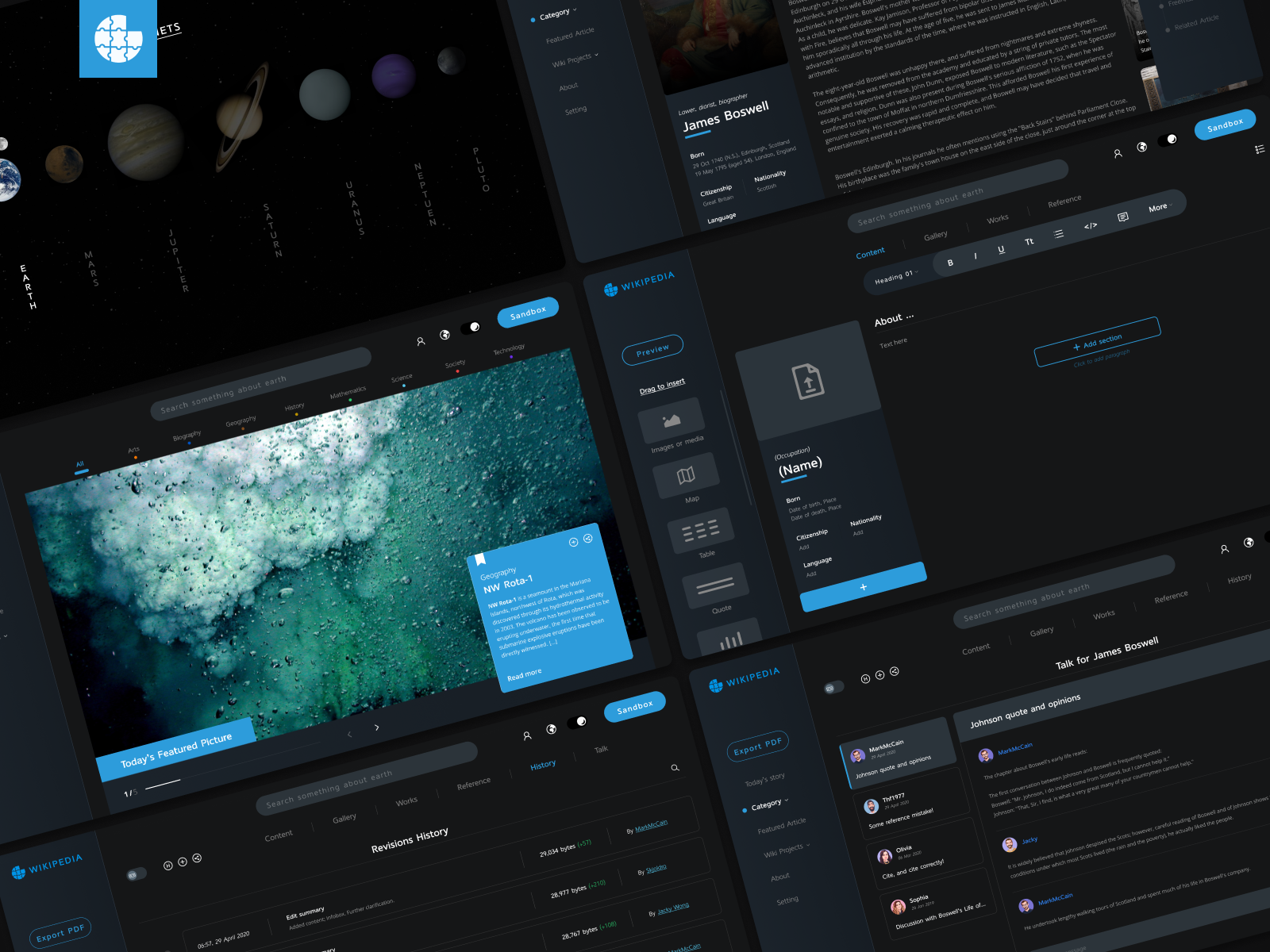Click the share icon above Revisions History

point(195,858)
